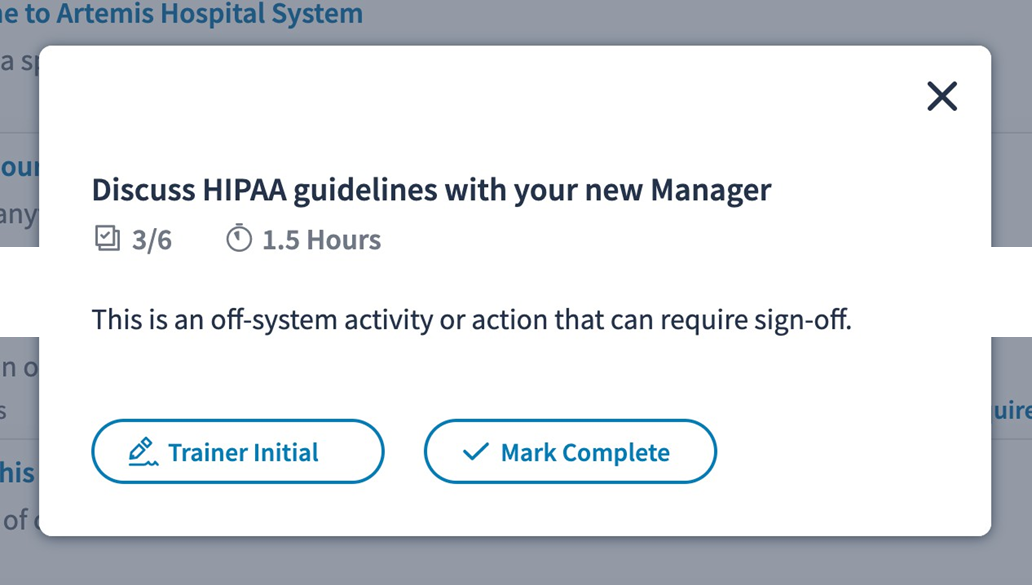Close the dialog with the X icon
The height and width of the screenshot is (585, 1032).
[x=942, y=97]
